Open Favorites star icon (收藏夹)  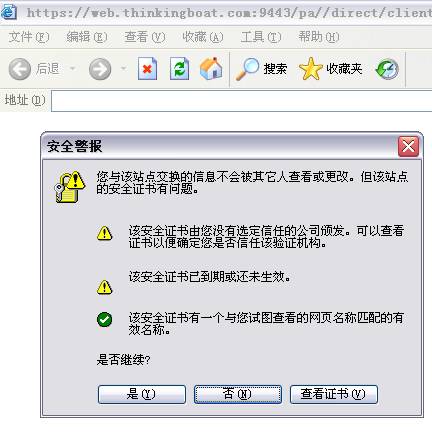(x=311, y=69)
